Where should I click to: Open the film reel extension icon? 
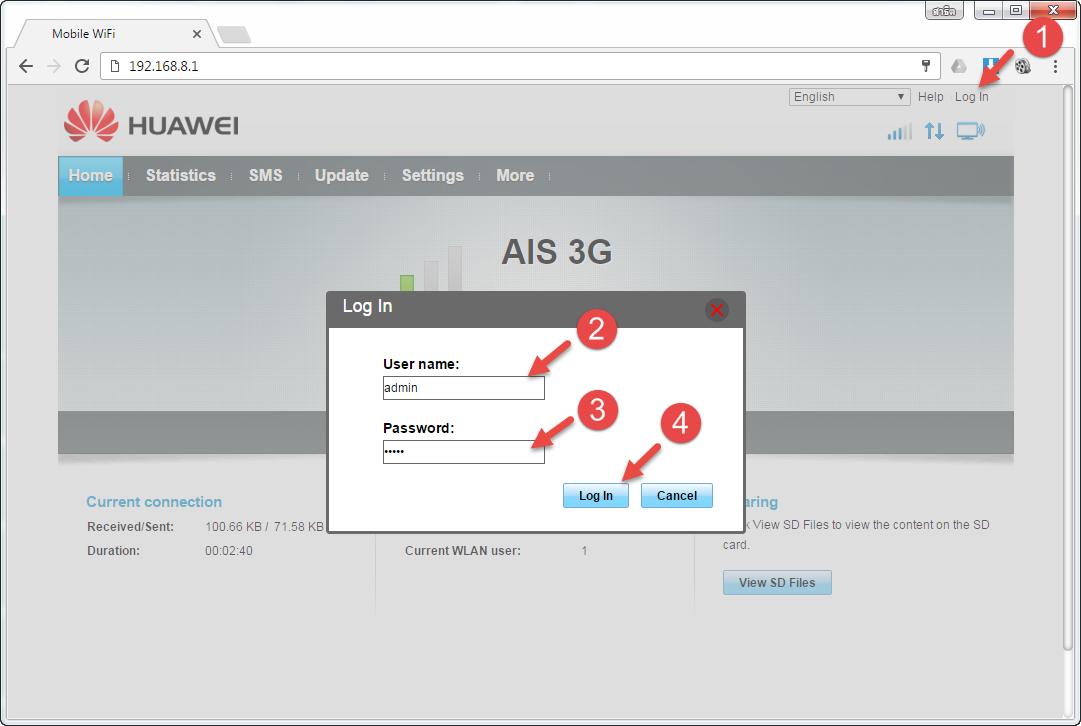(x=1023, y=66)
